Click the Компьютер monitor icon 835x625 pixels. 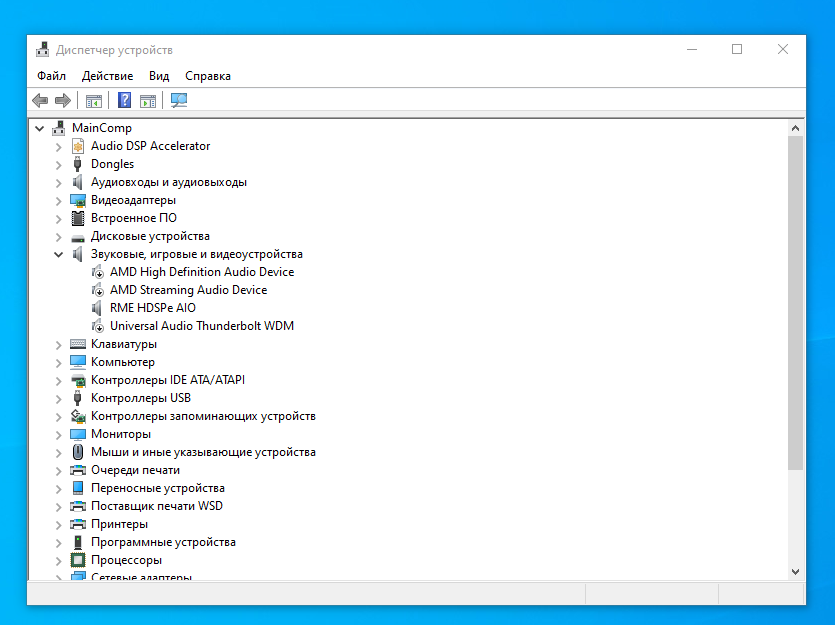tap(78, 362)
